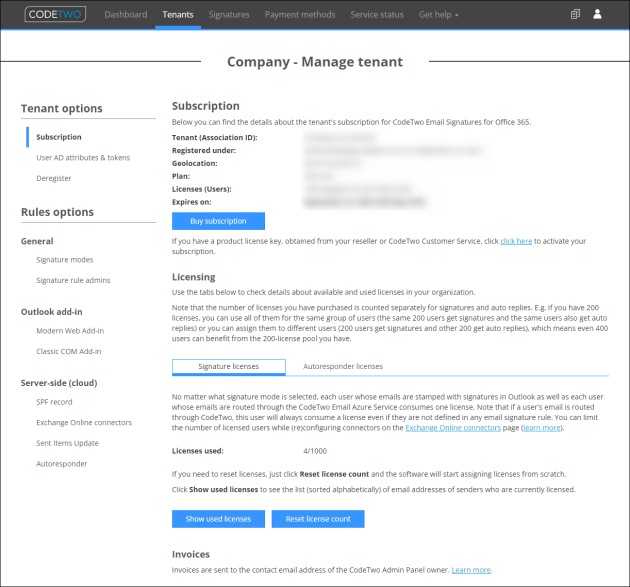Click the Server-side (cloud) group heading

click(59, 383)
